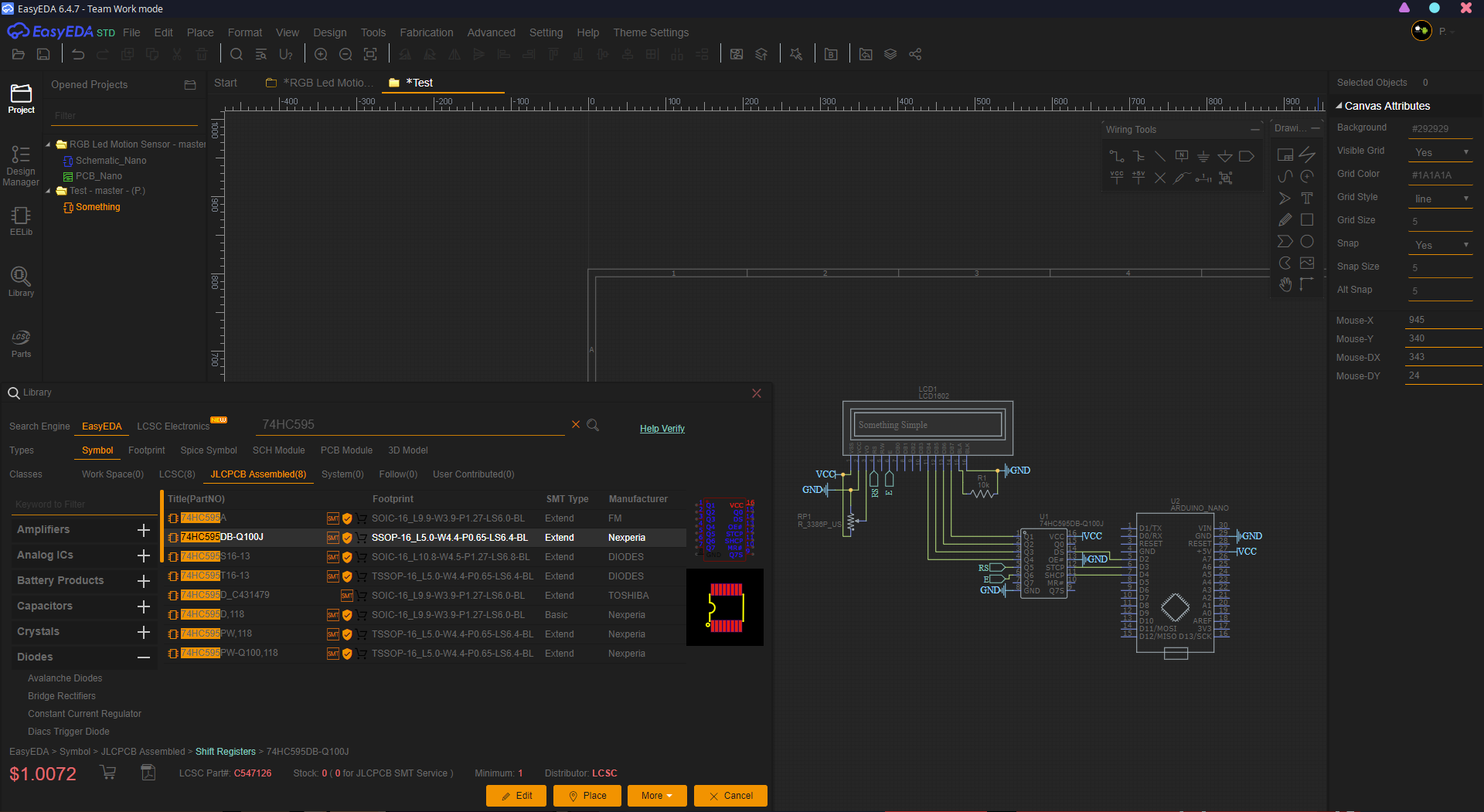Select the Voltage Probe tool
Screen dimensions: 1484x812
(1182, 178)
